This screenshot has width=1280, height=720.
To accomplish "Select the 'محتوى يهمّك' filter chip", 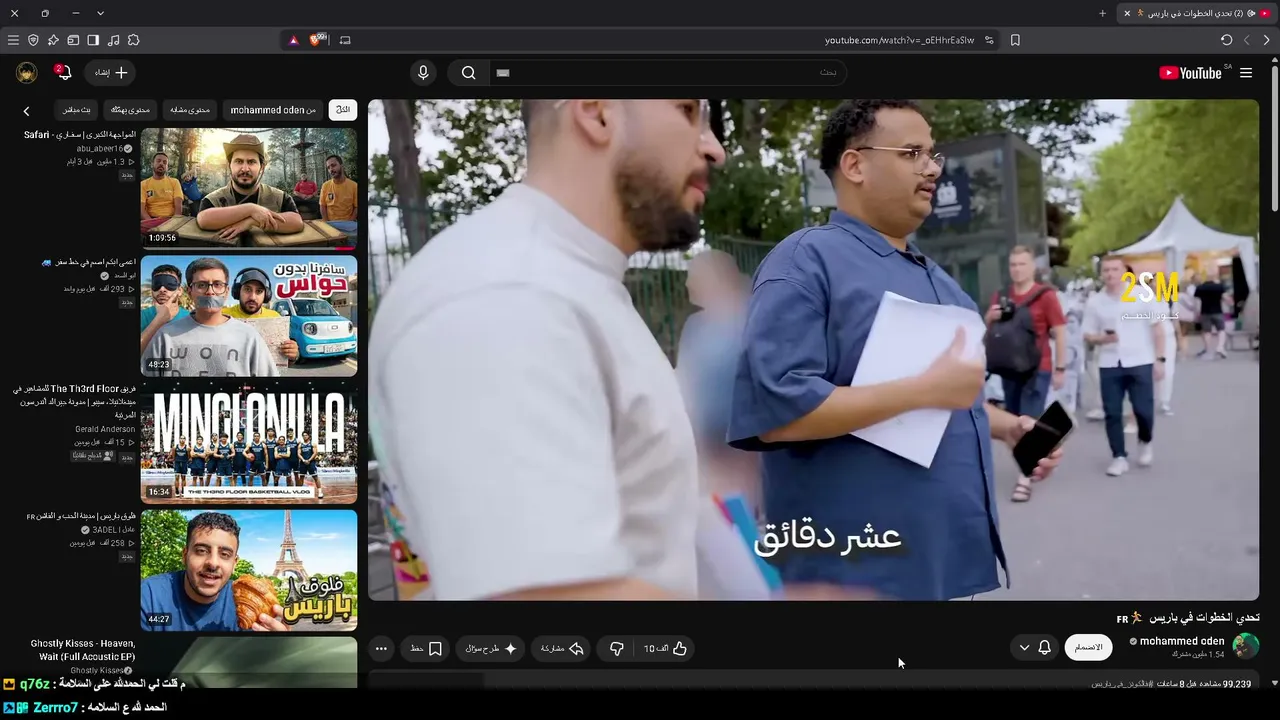I will coord(131,110).
